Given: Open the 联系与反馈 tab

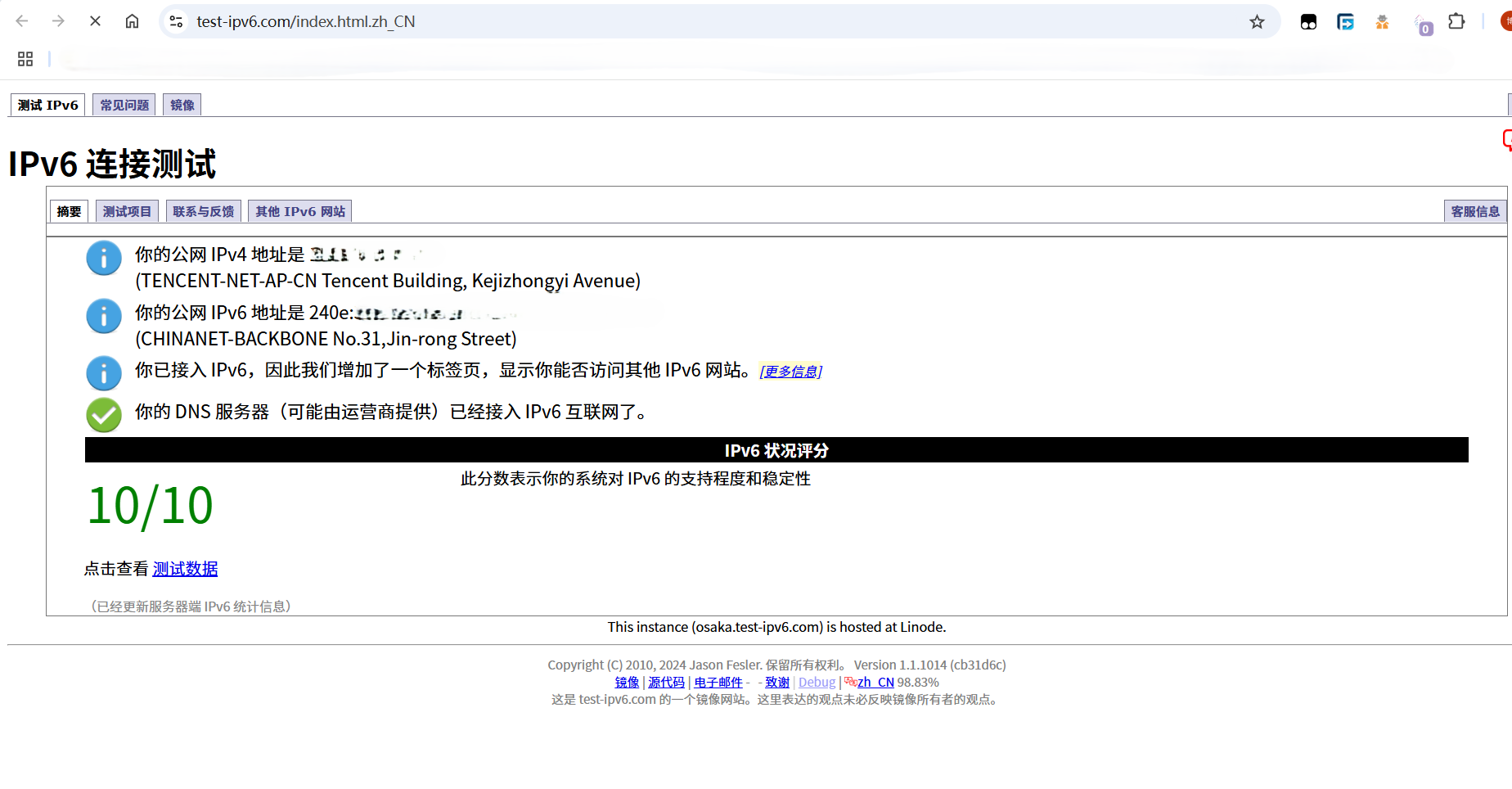Looking at the screenshot, I should tap(204, 211).
